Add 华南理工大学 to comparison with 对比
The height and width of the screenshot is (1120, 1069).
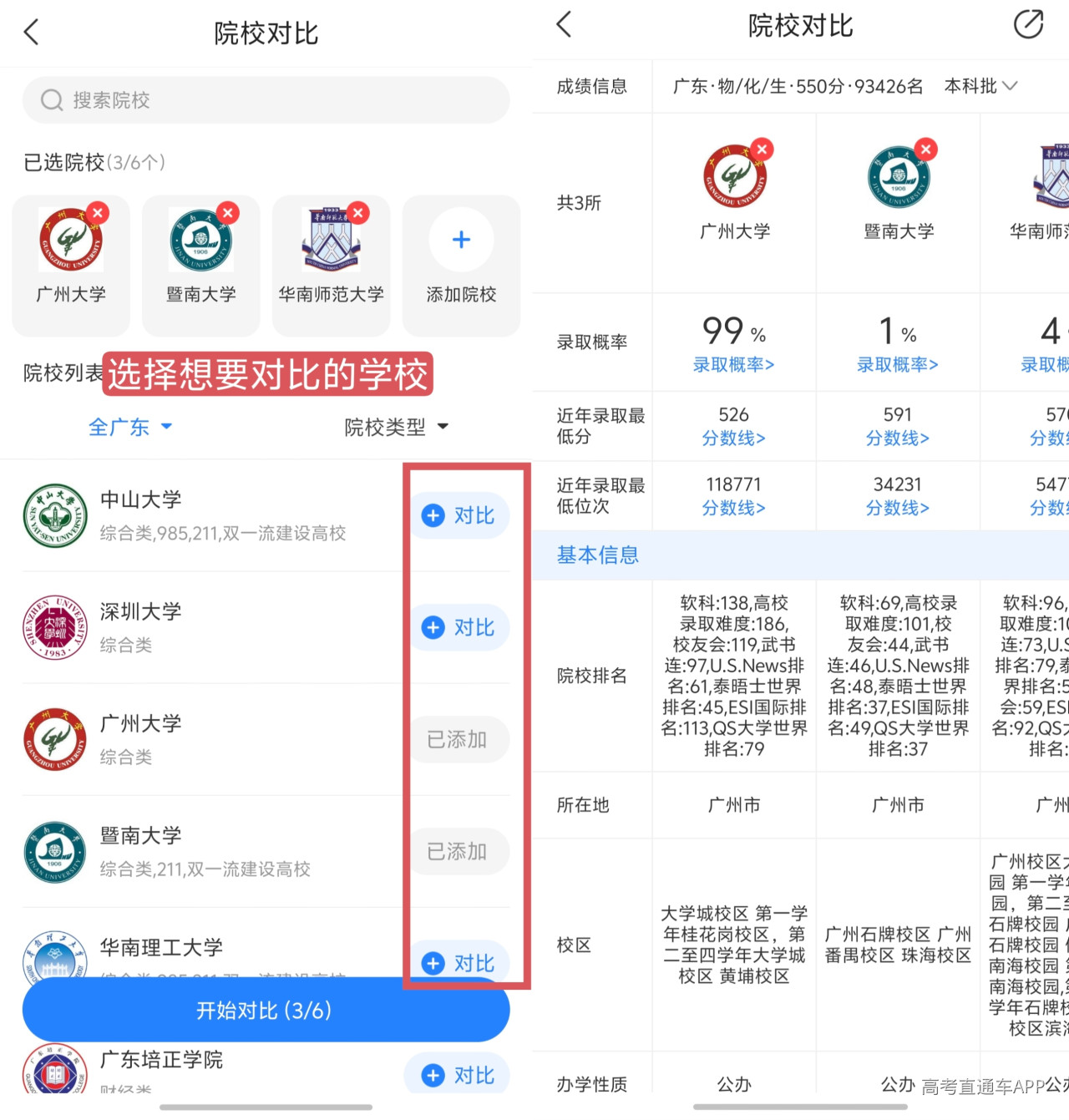click(459, 962)
